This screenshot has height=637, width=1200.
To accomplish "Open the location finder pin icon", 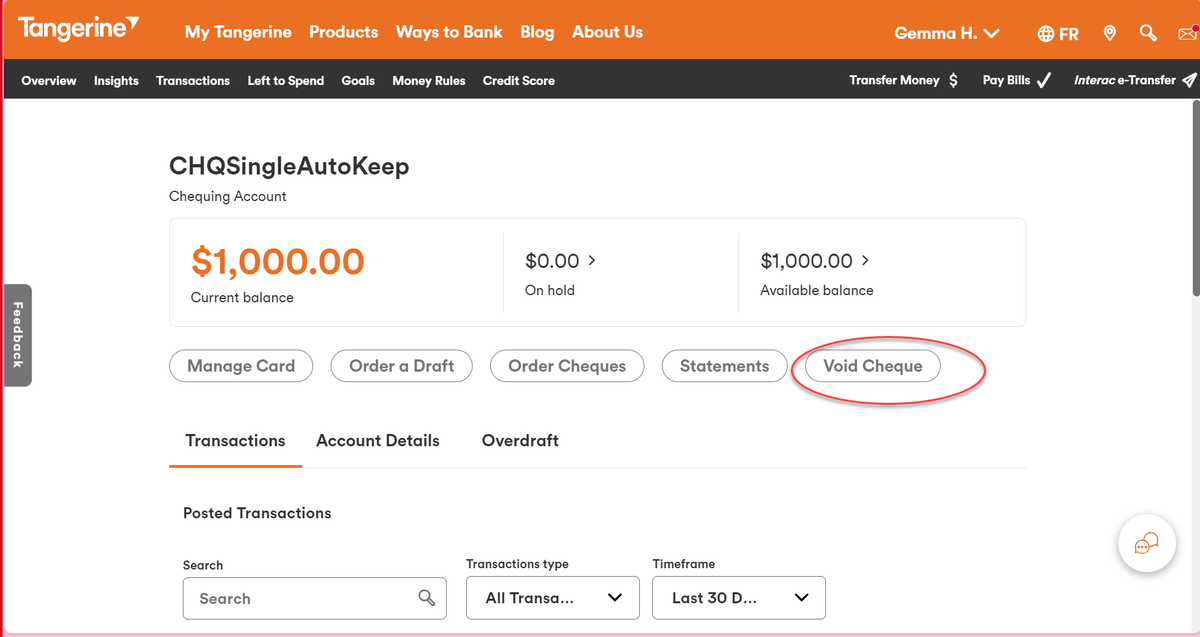I will [x=1109, y=33].
